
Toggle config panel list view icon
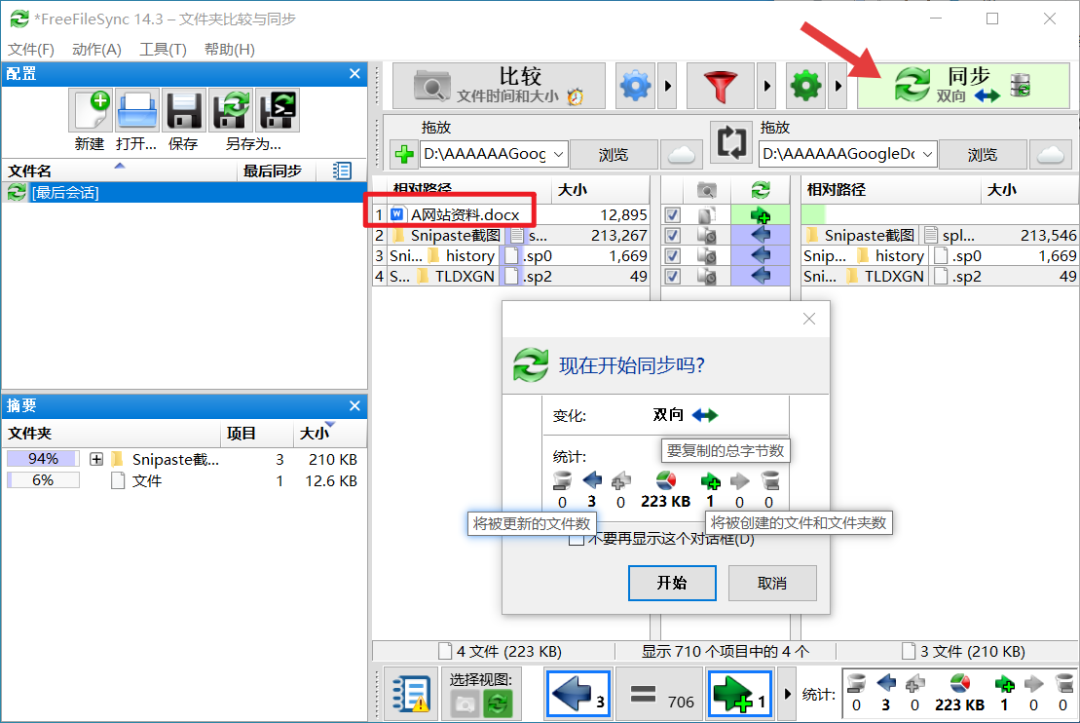click(x=342, y=171)
